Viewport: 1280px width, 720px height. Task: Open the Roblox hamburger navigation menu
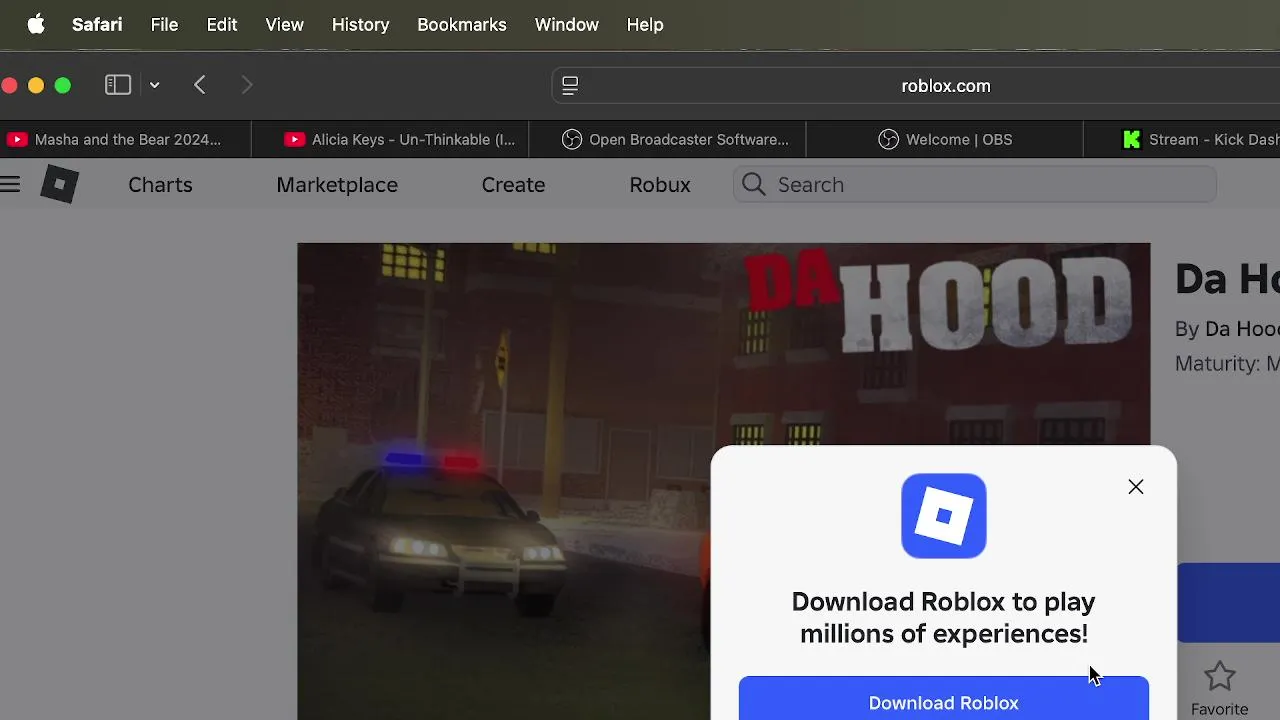pos(10,184)
